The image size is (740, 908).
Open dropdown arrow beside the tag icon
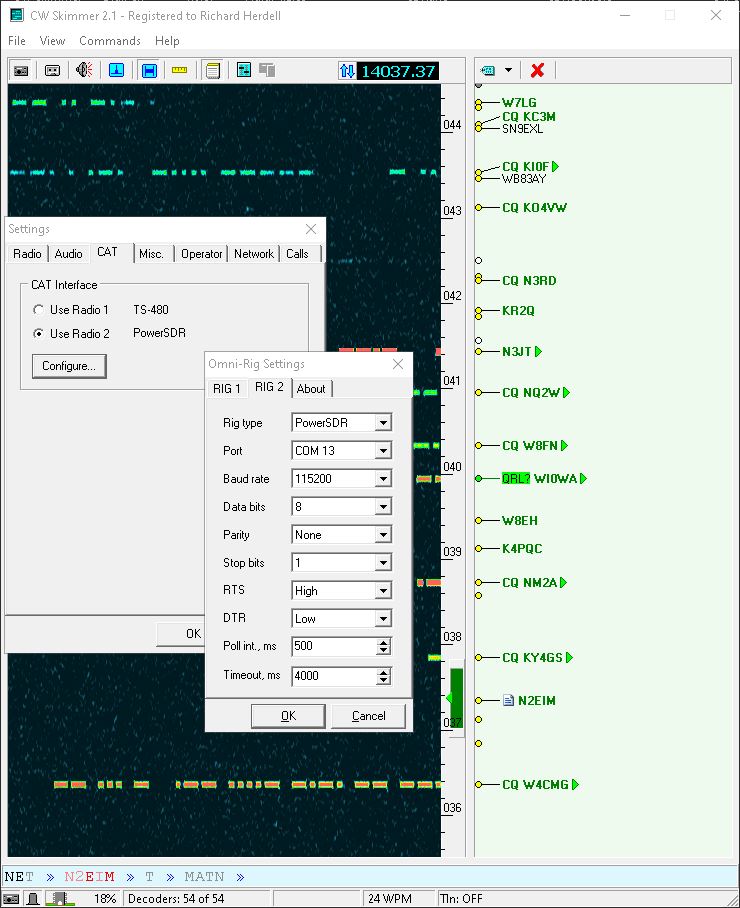(508, 71)
